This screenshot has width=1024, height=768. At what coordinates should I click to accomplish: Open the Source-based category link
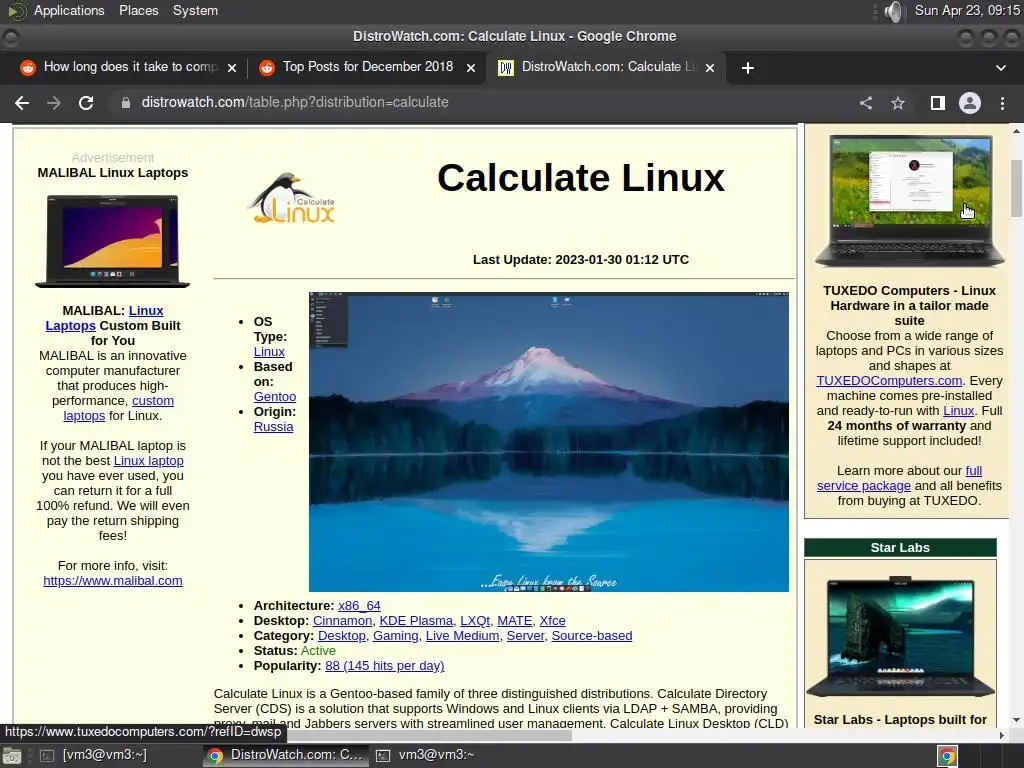coord(592,636)
